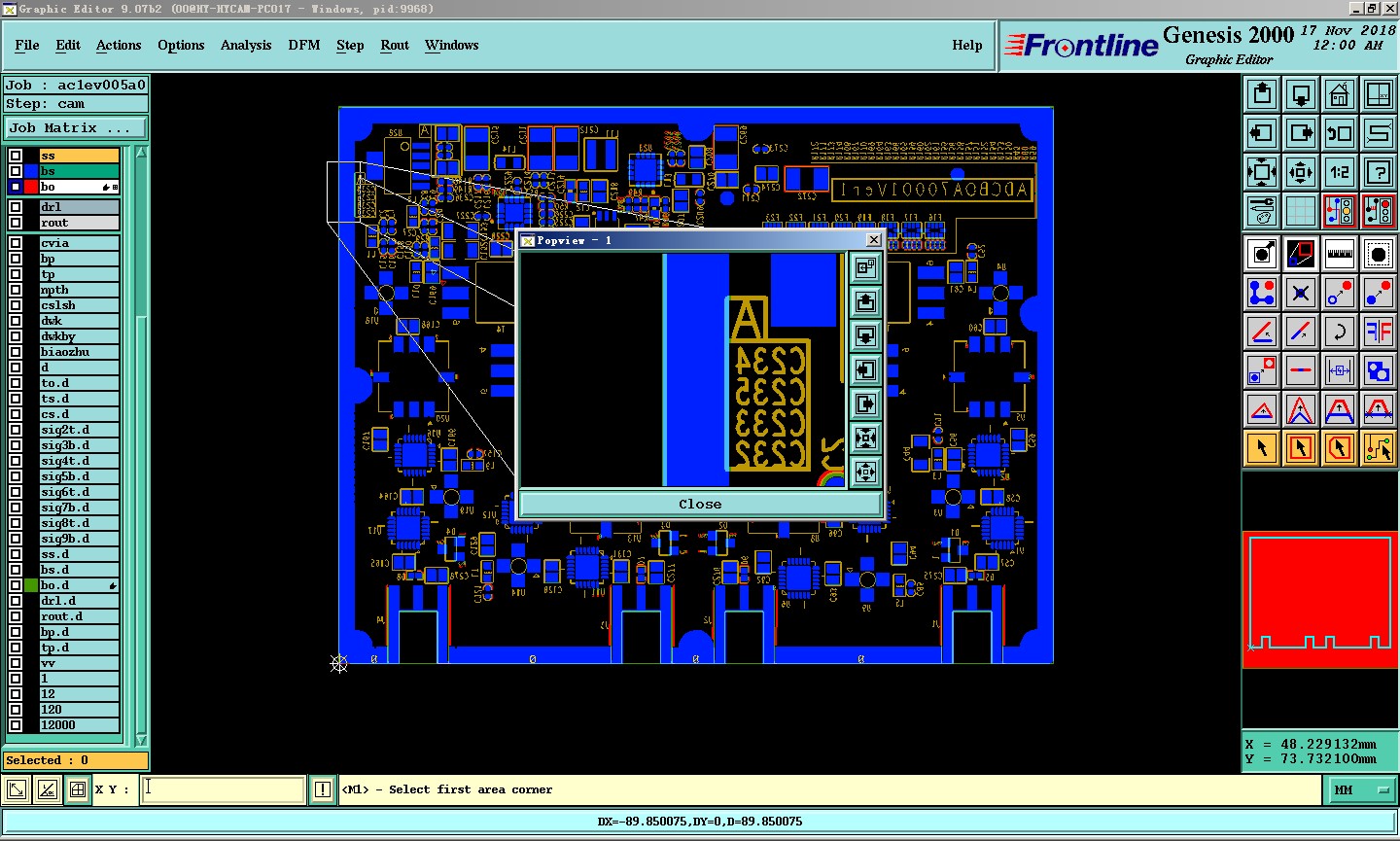Open the Windows menu

(451, 45)
